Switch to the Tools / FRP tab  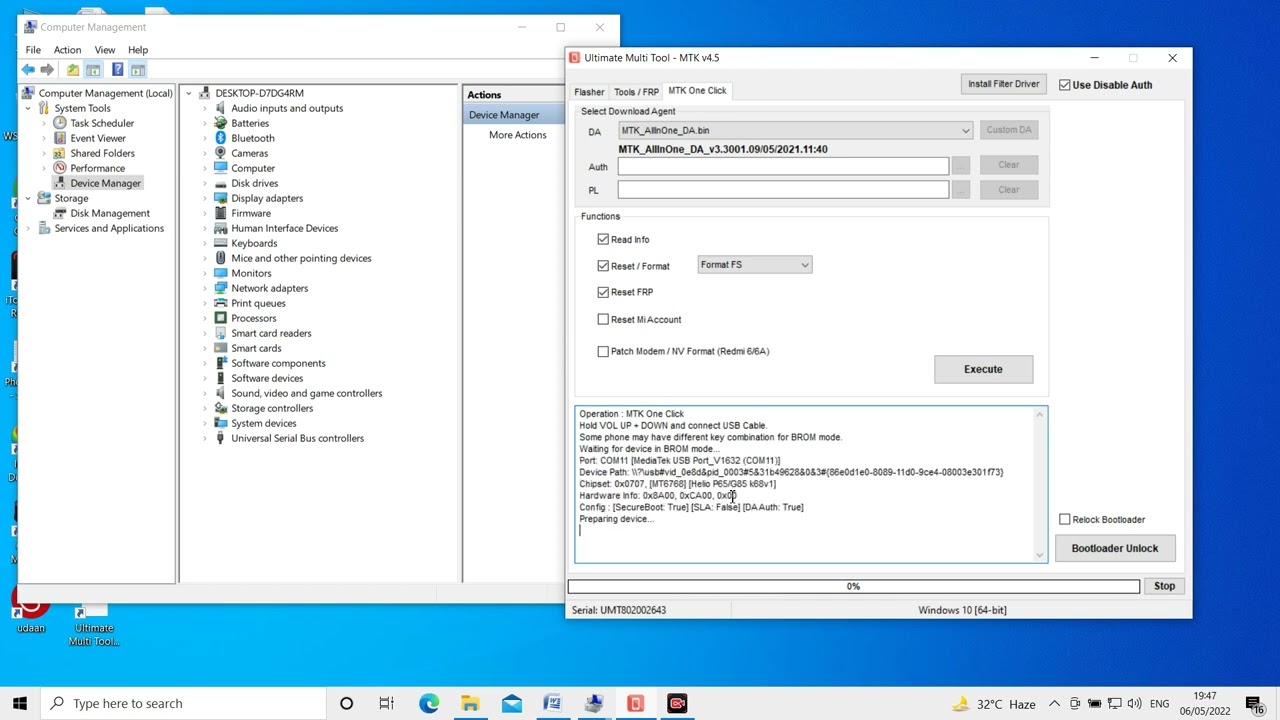click(x=636, y=92)
